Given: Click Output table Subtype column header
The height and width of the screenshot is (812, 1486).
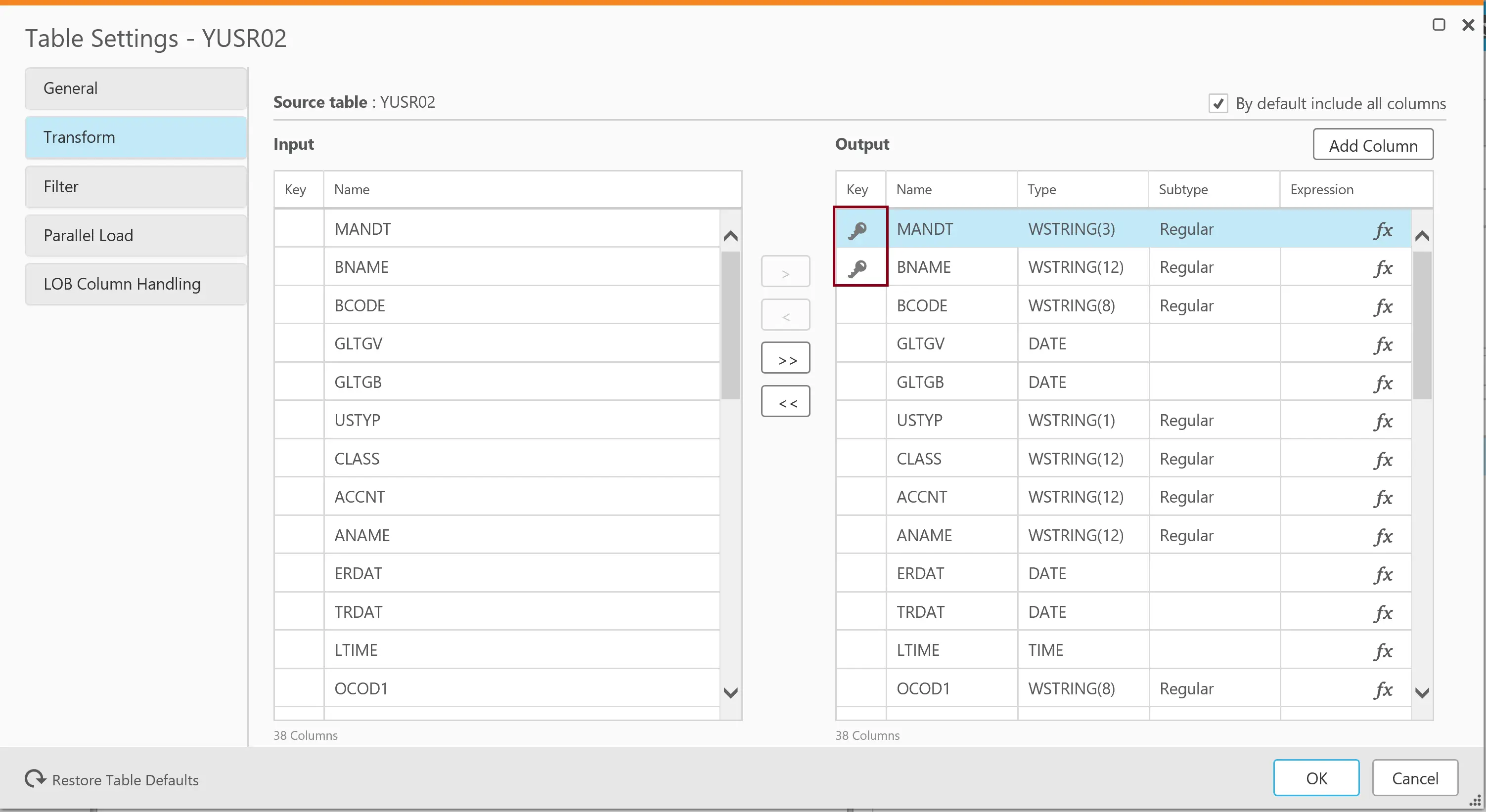Looking at the screenshot, I should (1214, 190).
